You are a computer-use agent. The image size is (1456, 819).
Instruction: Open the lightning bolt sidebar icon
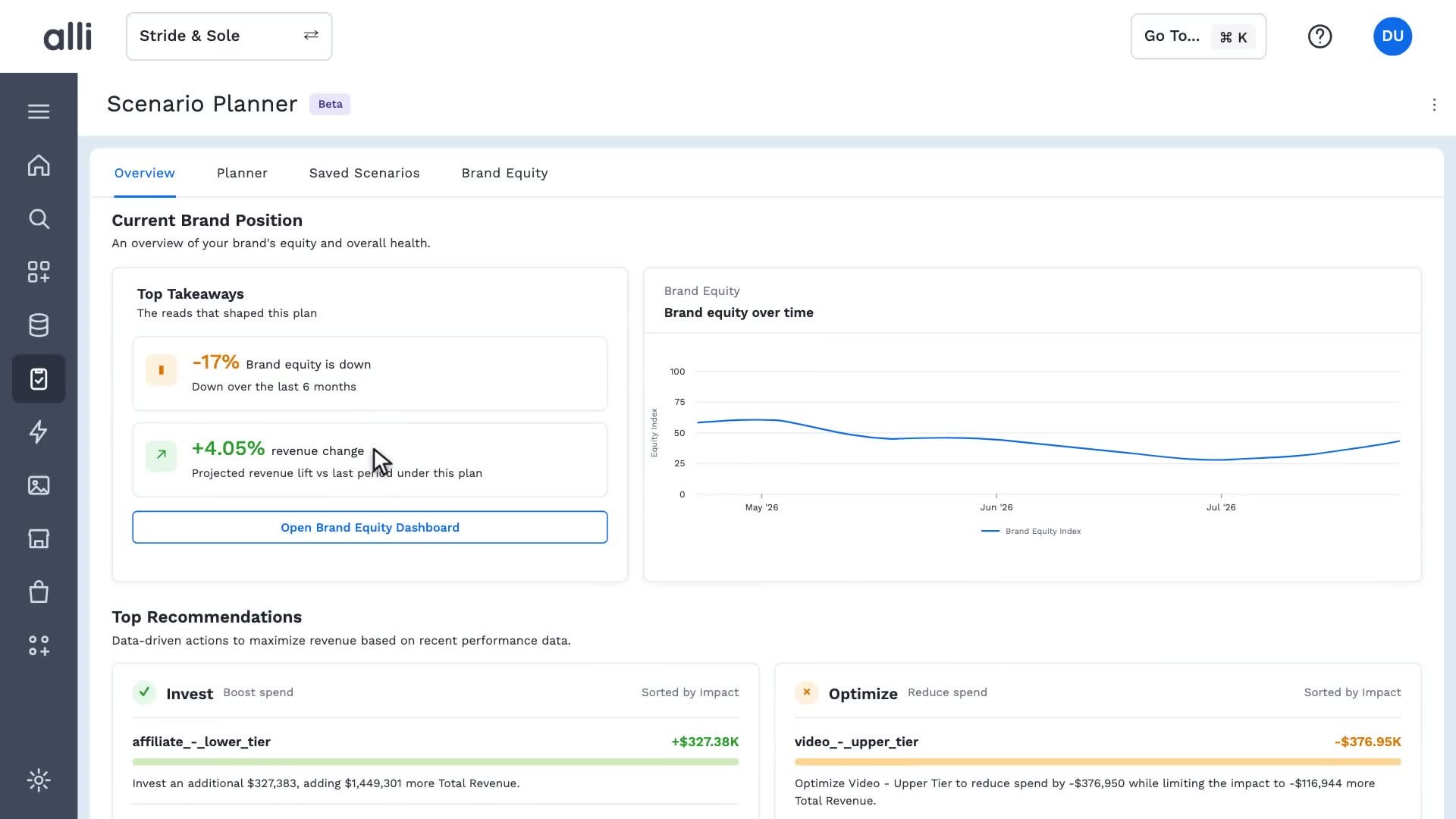click(39, 432)
